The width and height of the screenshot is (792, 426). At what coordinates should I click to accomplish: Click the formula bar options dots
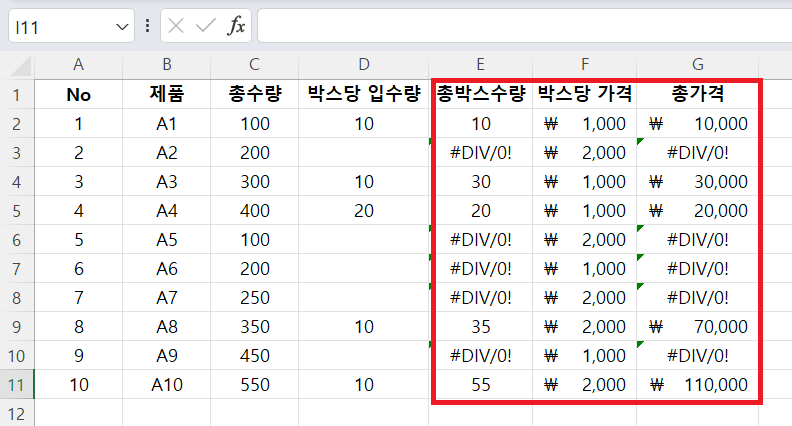(147, 25)
